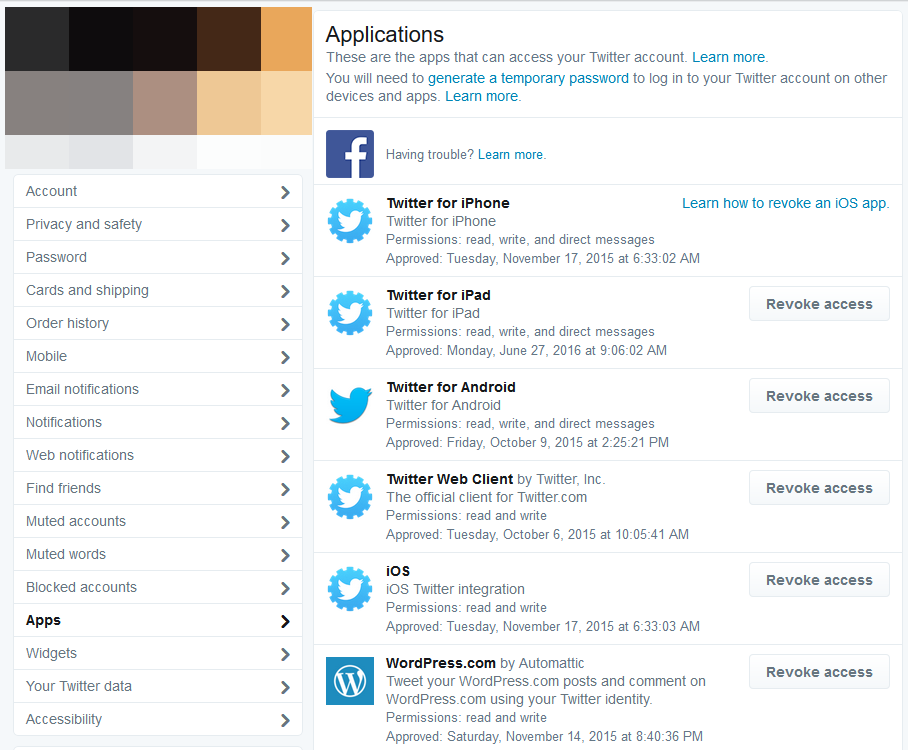
Task: Click the Twitter for Android app title
Action: point(451,387)
